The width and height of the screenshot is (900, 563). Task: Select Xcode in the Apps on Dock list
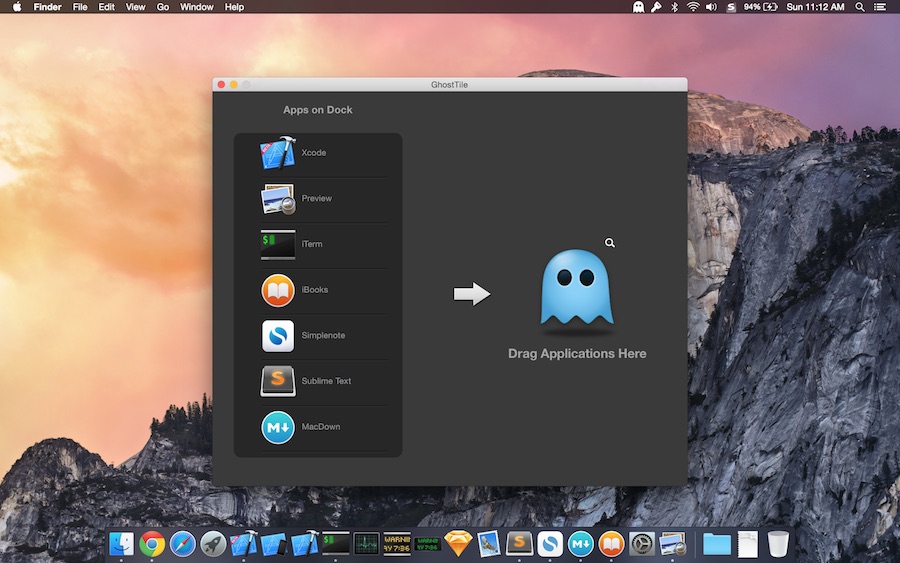(x=278, y=153)
